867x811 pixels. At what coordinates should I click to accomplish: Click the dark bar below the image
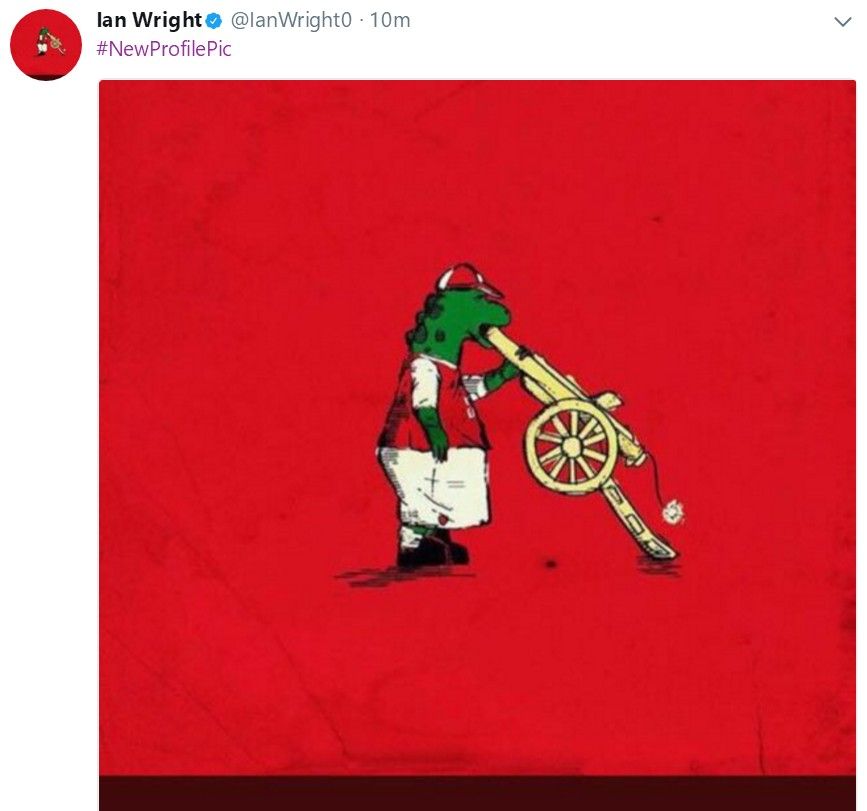477,793
